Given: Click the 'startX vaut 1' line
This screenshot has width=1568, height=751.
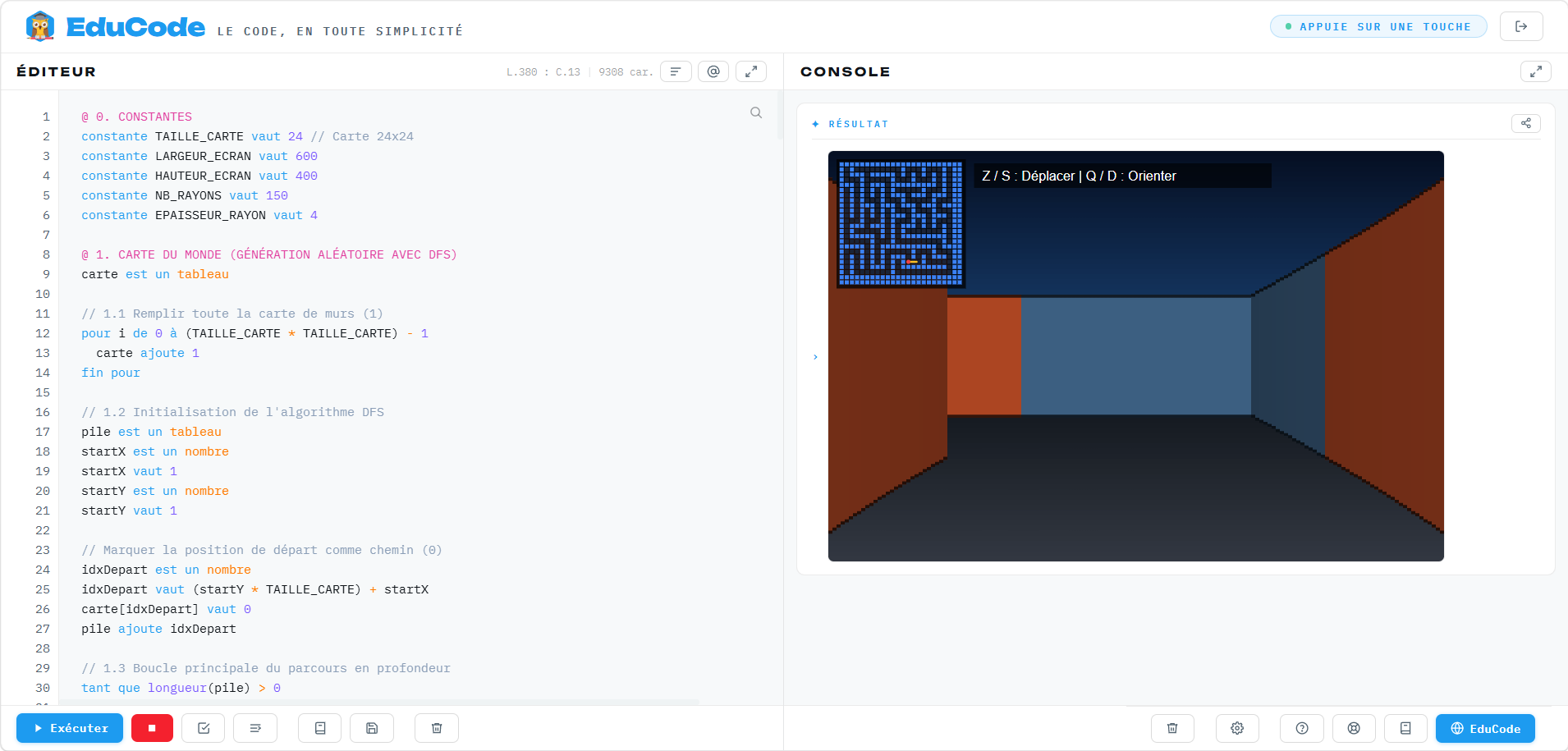Looking at the screenshot, I should click(129, 471).
